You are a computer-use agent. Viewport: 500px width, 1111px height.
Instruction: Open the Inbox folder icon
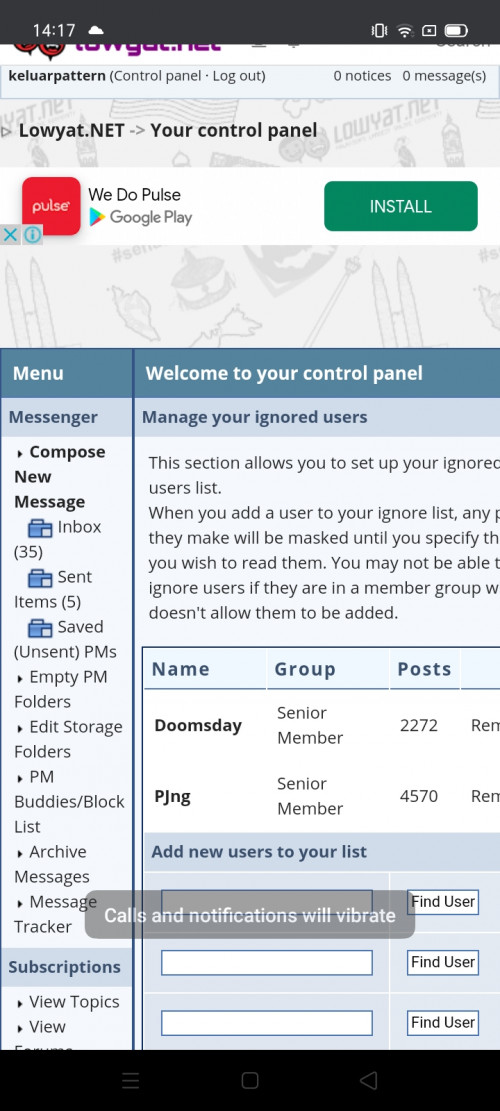click(x=40, y=528)
